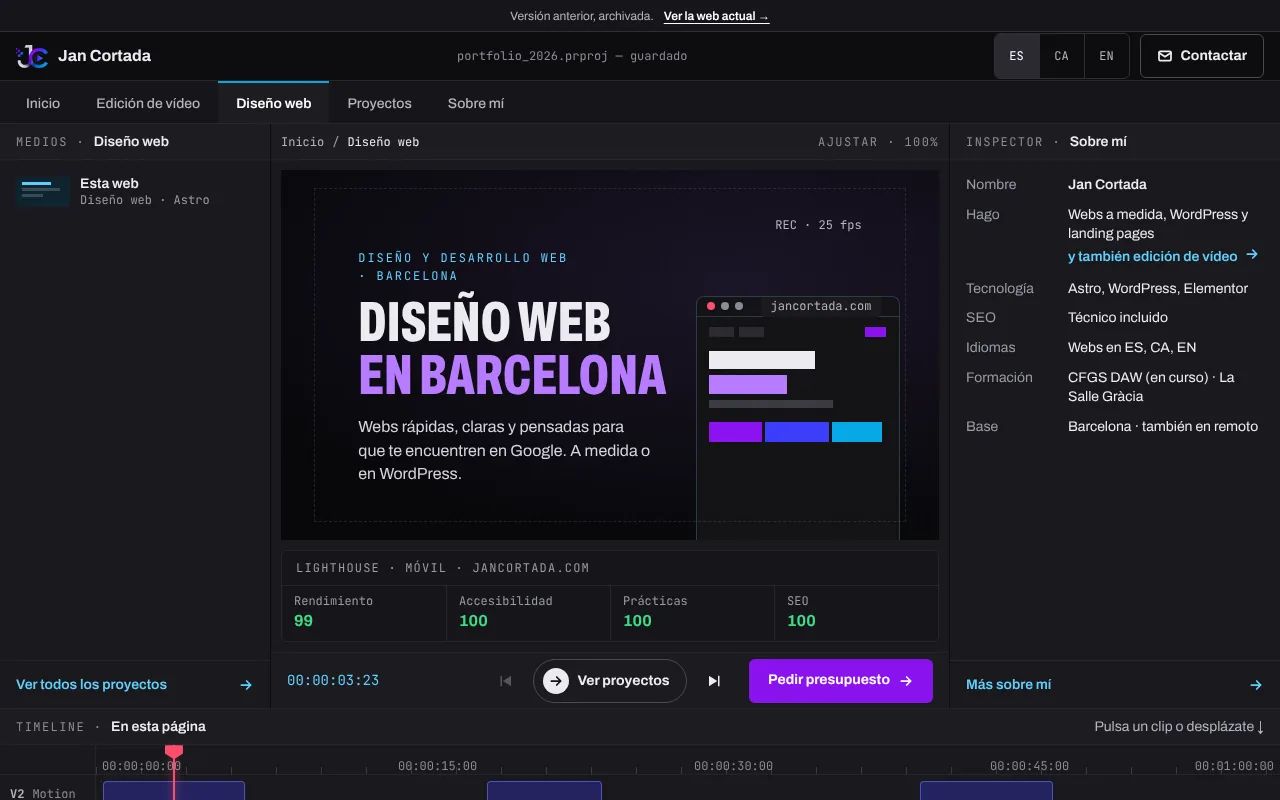Jump to previous clip with skip-back icon

(506, 681)
